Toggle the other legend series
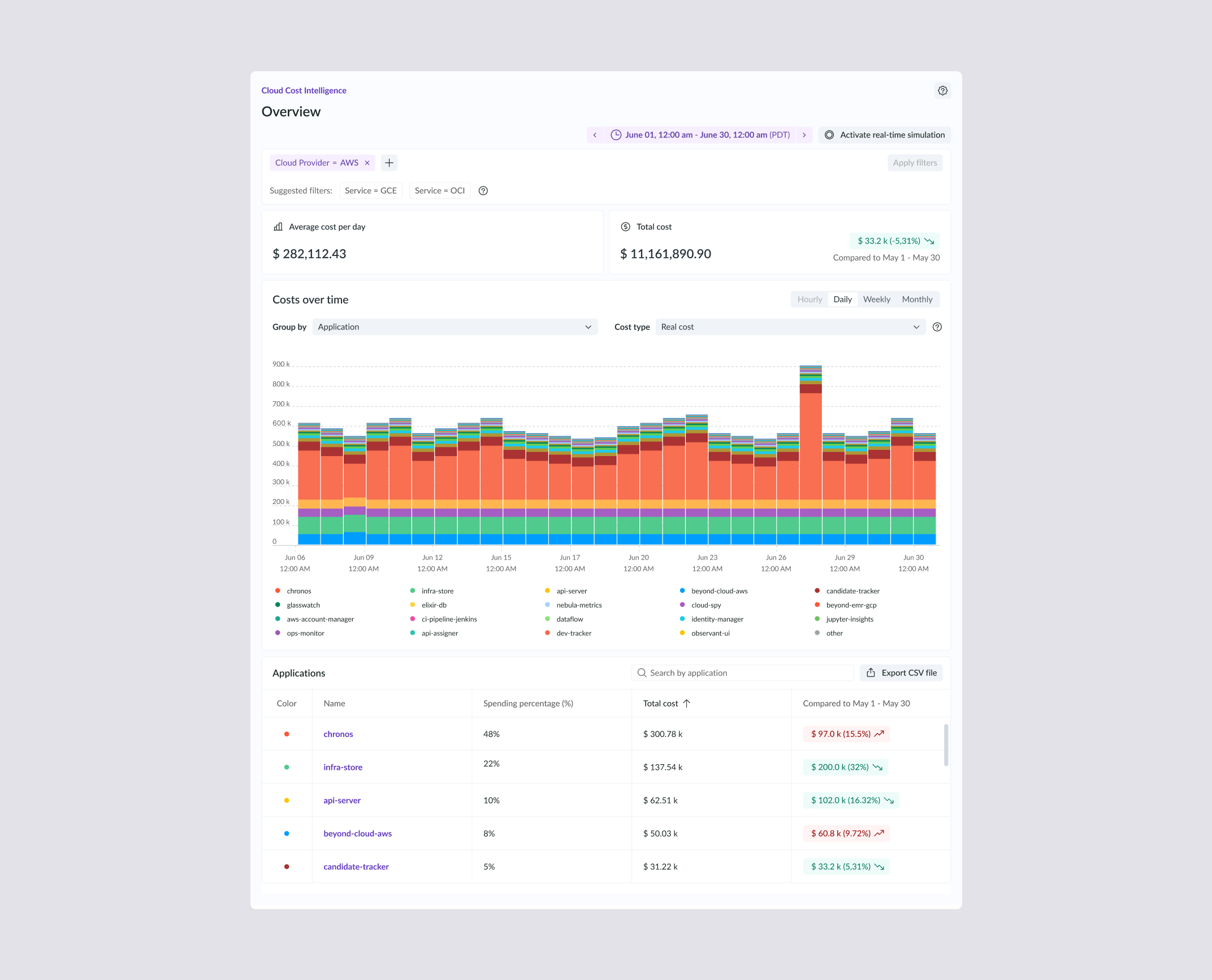Viewport: 1212px width, 980px height. point(829,634)
